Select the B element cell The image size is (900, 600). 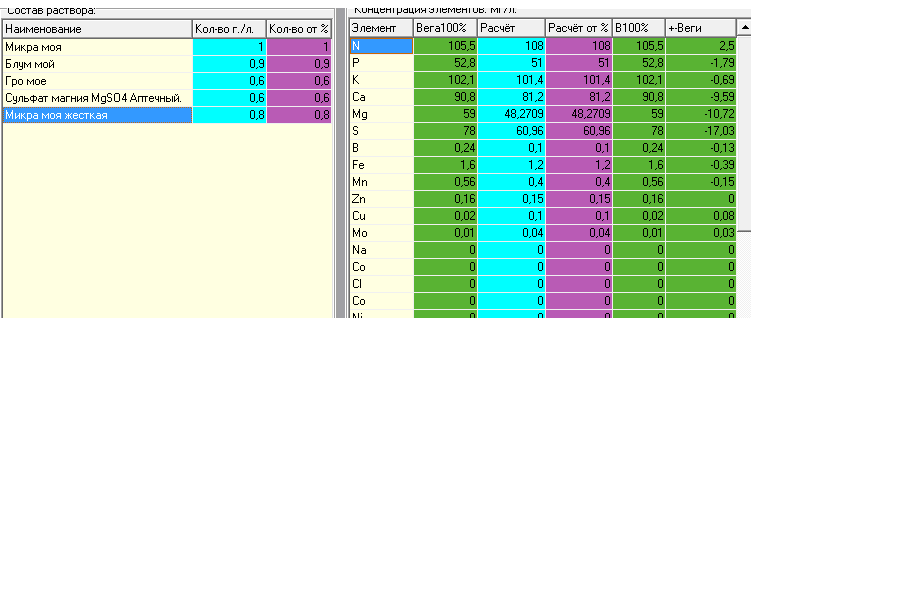[x=381, y=148]
